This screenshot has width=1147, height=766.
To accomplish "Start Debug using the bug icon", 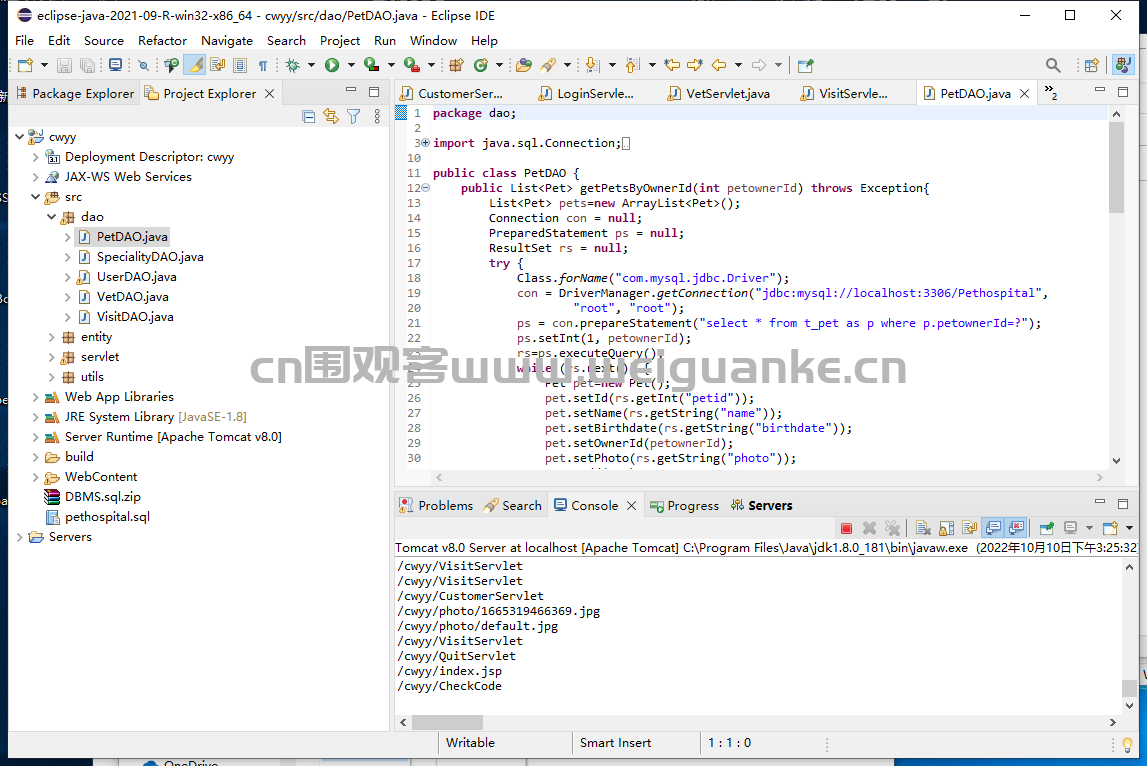I will tap(293, 65).
